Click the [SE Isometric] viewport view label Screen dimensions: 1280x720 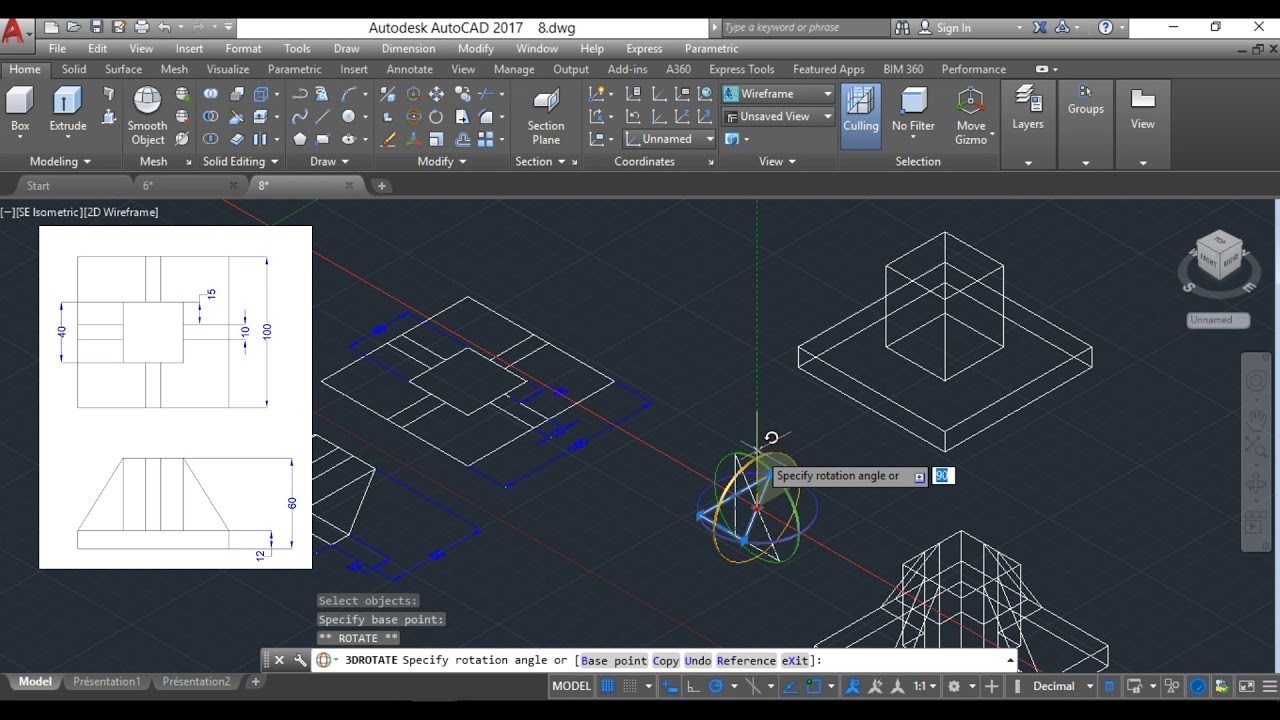[x=48, y=212]
